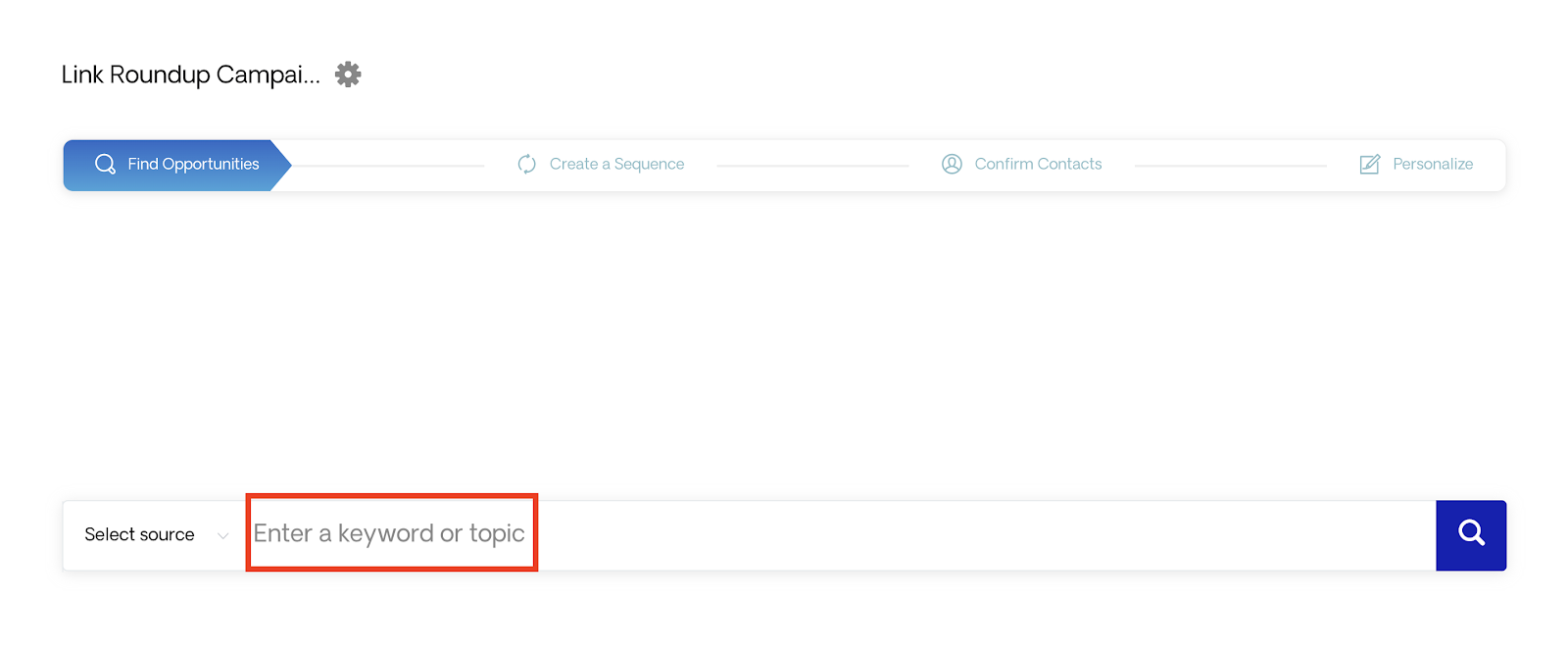Go to Find Opportunities step
1568x652 pixels.
[x=177, y=165]
